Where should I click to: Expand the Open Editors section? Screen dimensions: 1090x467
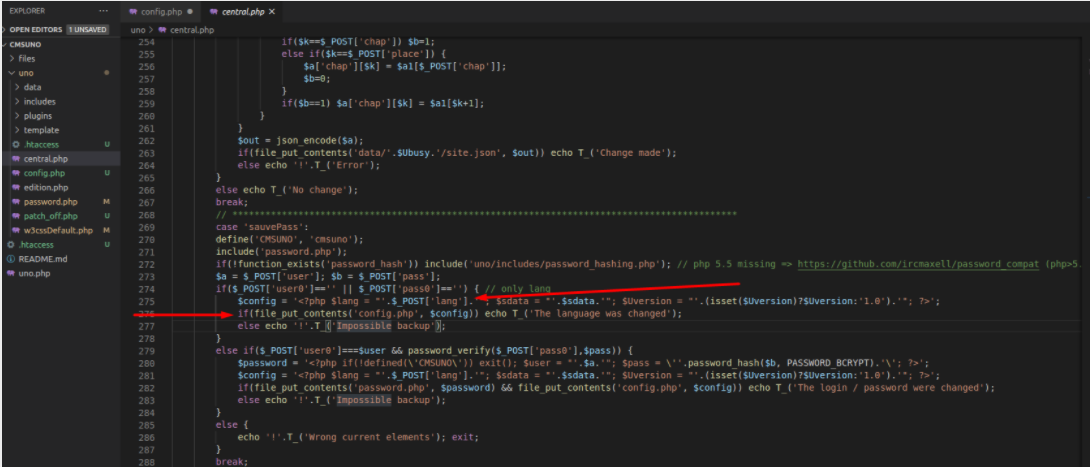(5, 30)
